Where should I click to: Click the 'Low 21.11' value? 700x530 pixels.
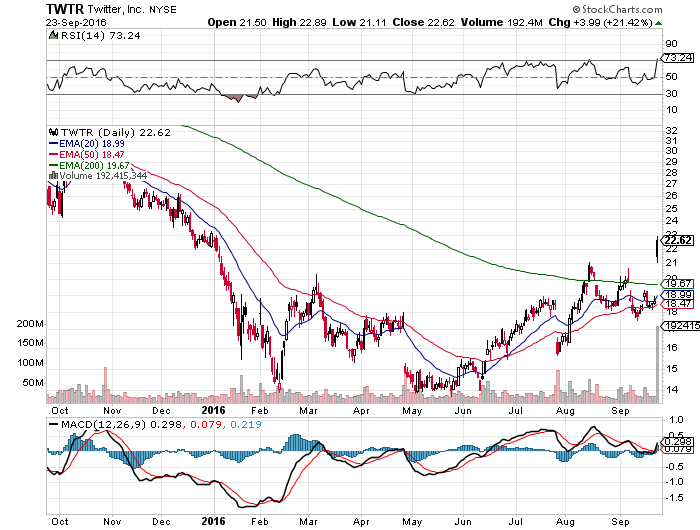(x=359, y=22)
